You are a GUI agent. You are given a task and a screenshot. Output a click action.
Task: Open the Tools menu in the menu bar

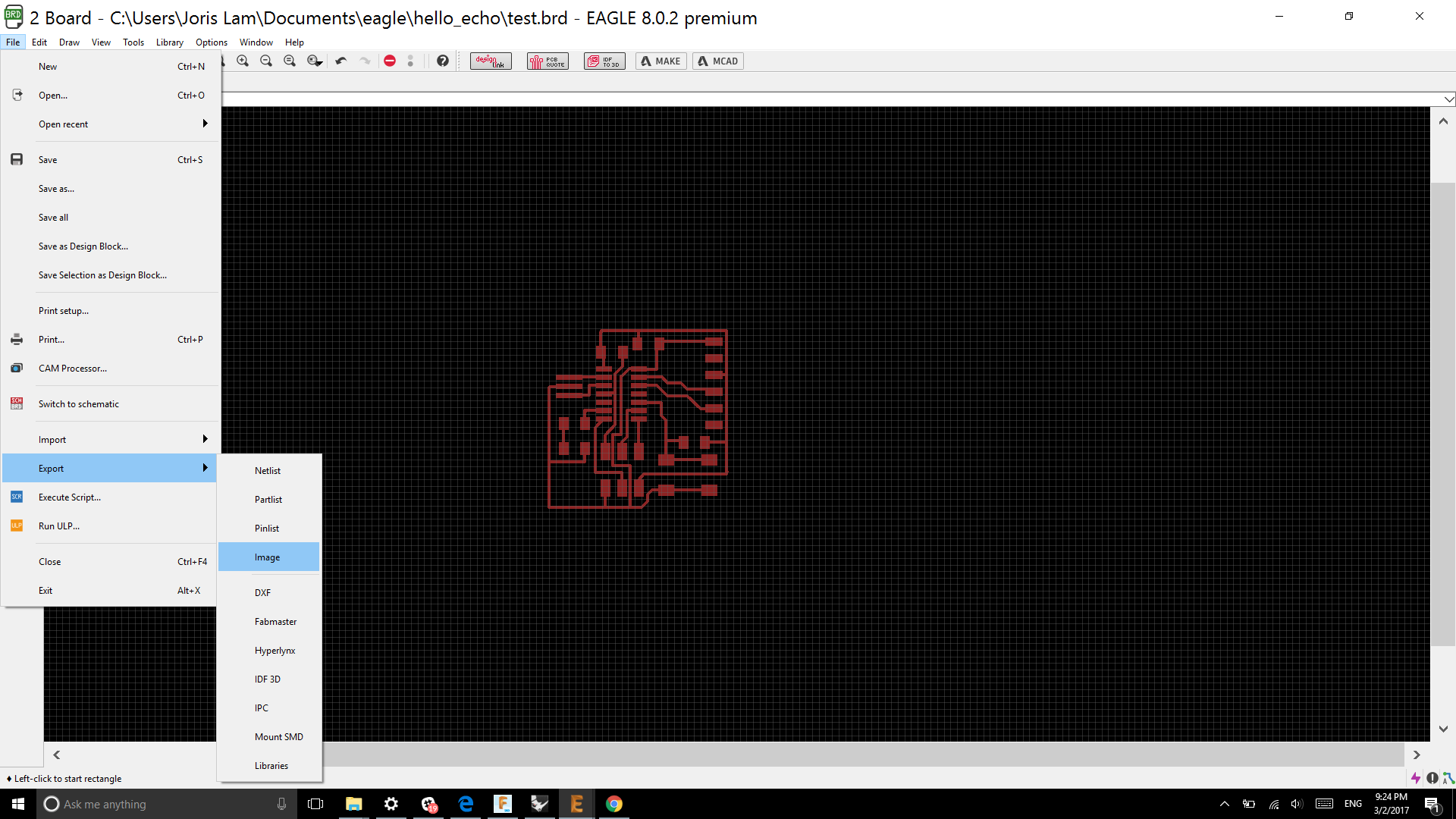(133, 42)
